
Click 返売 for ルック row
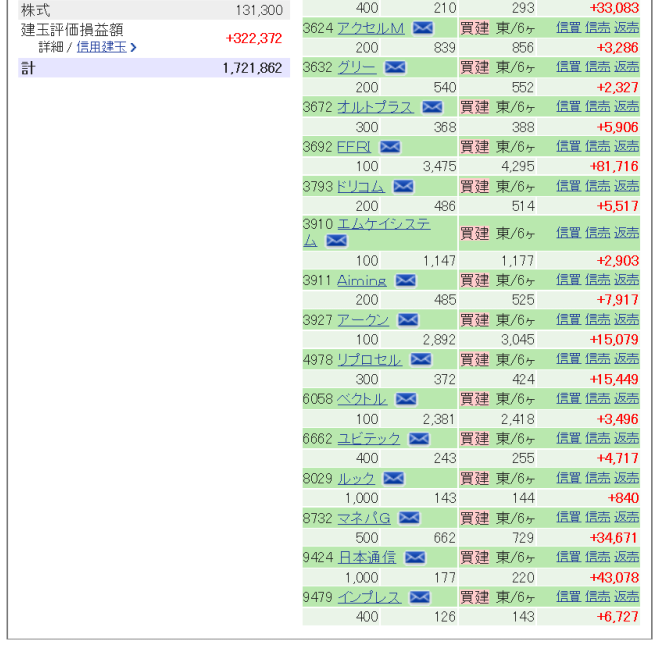click(x=626, y=478)
